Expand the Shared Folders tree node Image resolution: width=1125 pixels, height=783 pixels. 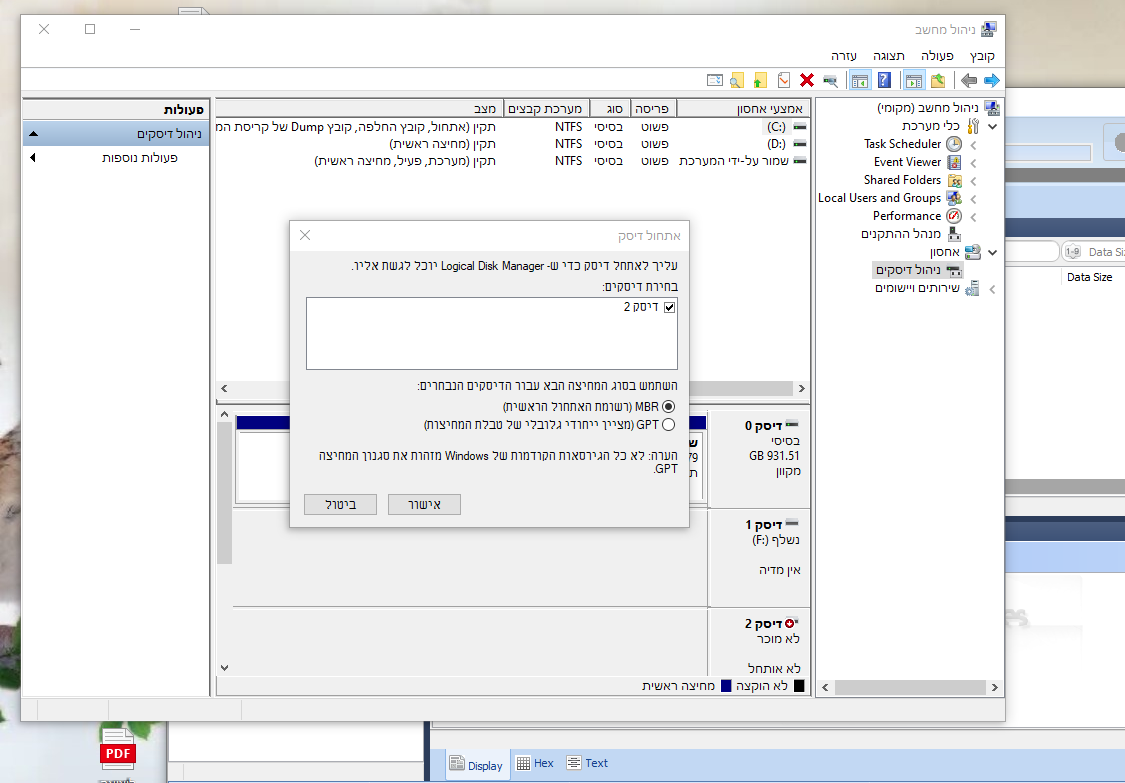coord(974,181)
